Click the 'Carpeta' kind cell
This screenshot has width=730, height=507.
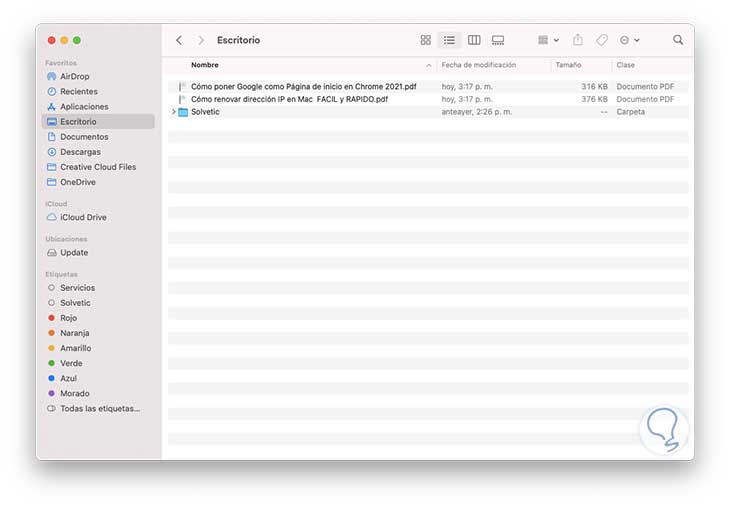click(630, 112)
